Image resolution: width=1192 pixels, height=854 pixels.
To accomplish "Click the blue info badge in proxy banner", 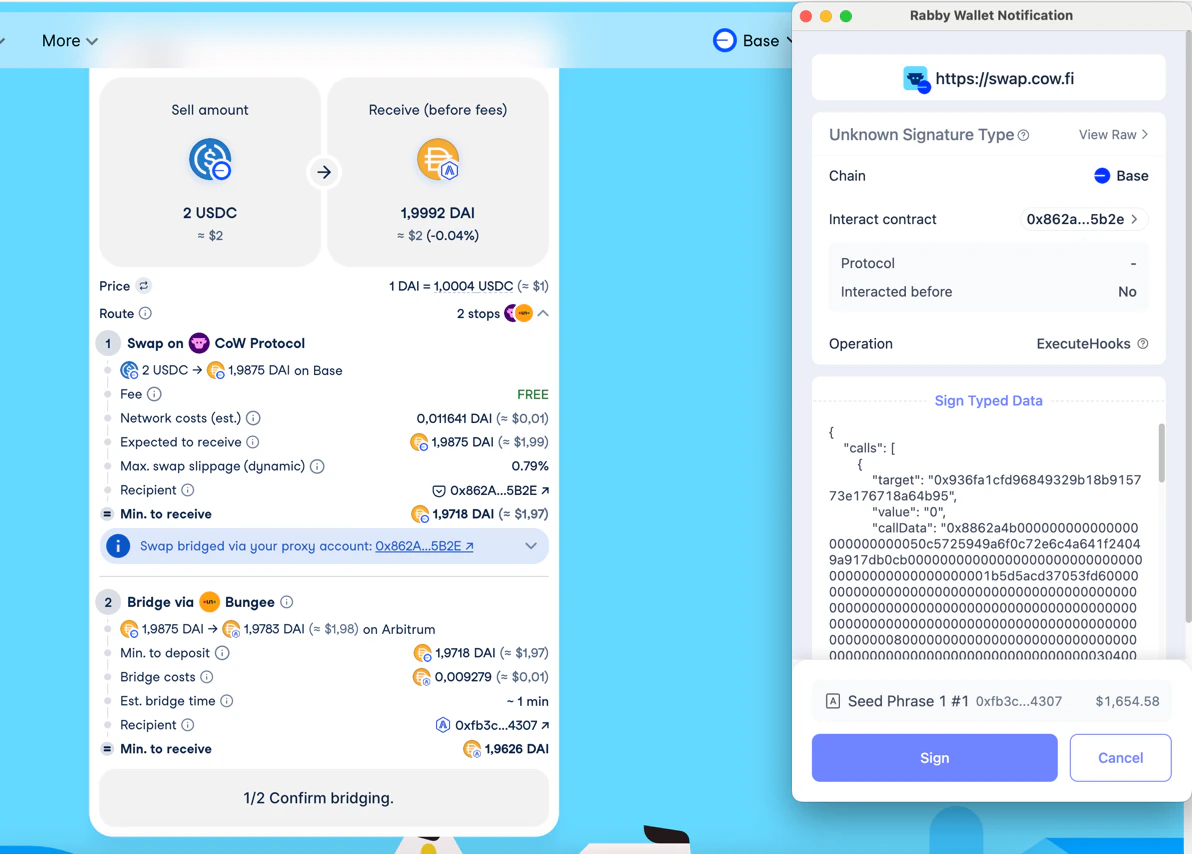I will point(118,546).
